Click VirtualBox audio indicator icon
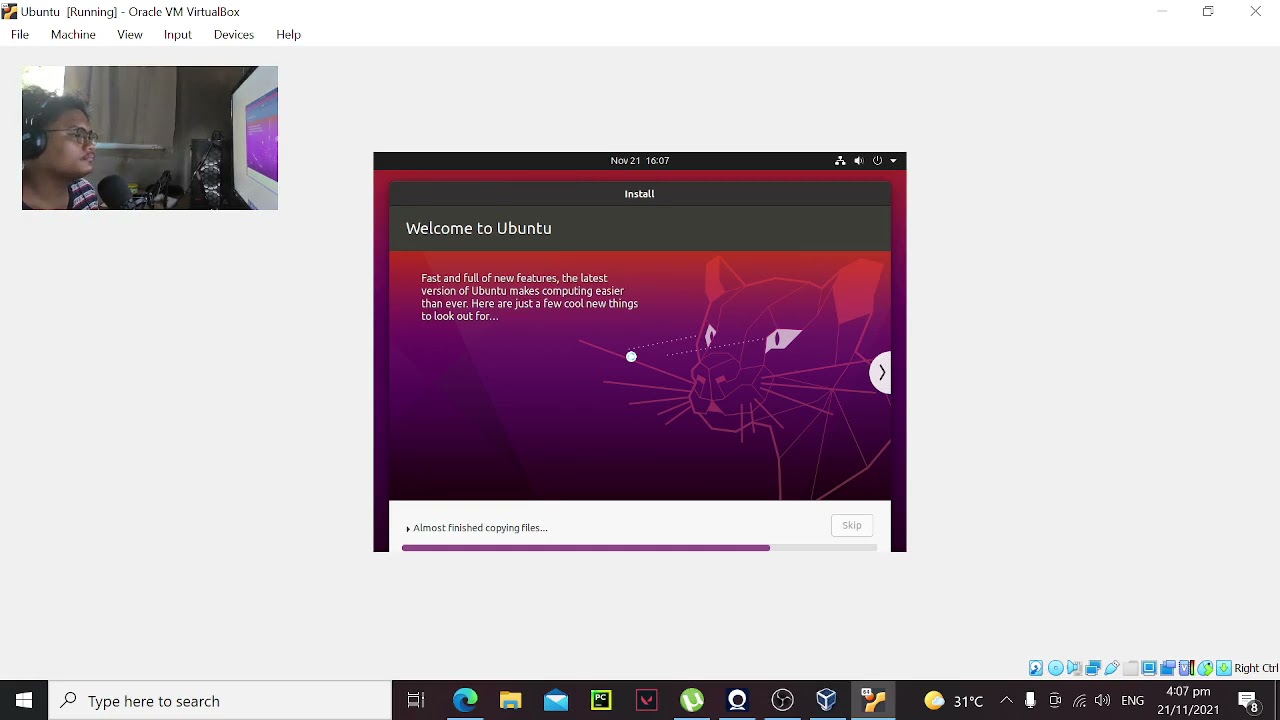1280x720 pixels. pos(1074,668)
